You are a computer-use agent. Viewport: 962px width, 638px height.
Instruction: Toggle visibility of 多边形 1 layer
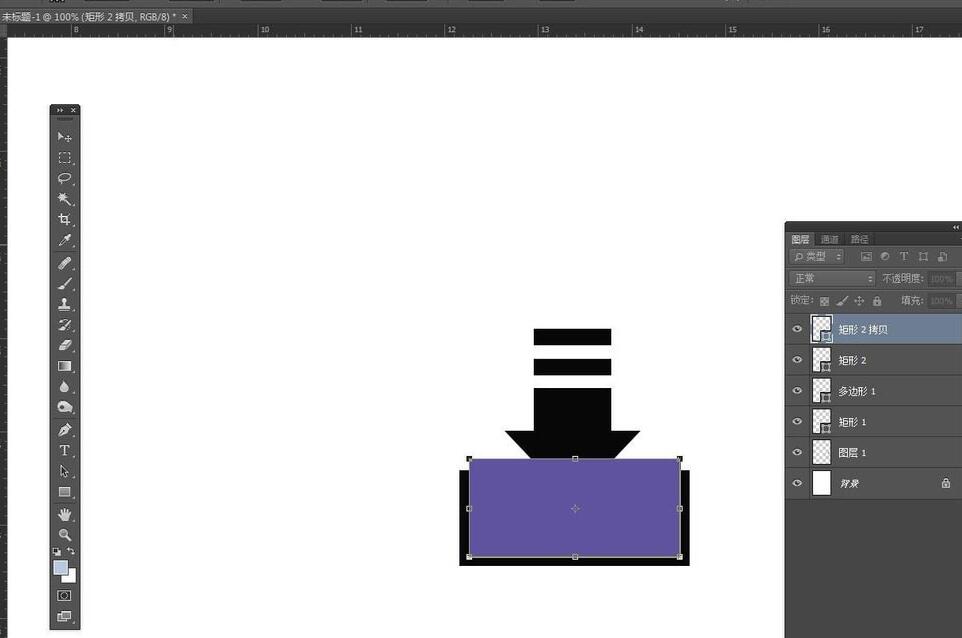coord(797,390)
